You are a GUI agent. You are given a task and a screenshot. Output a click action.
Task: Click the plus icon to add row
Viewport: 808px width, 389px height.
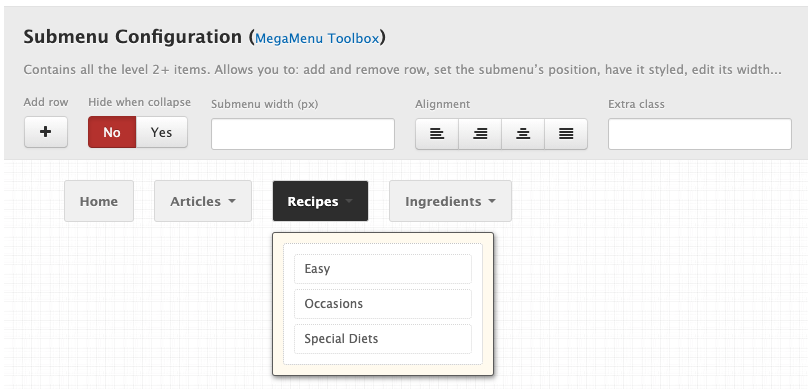click(x=46, y=132)
